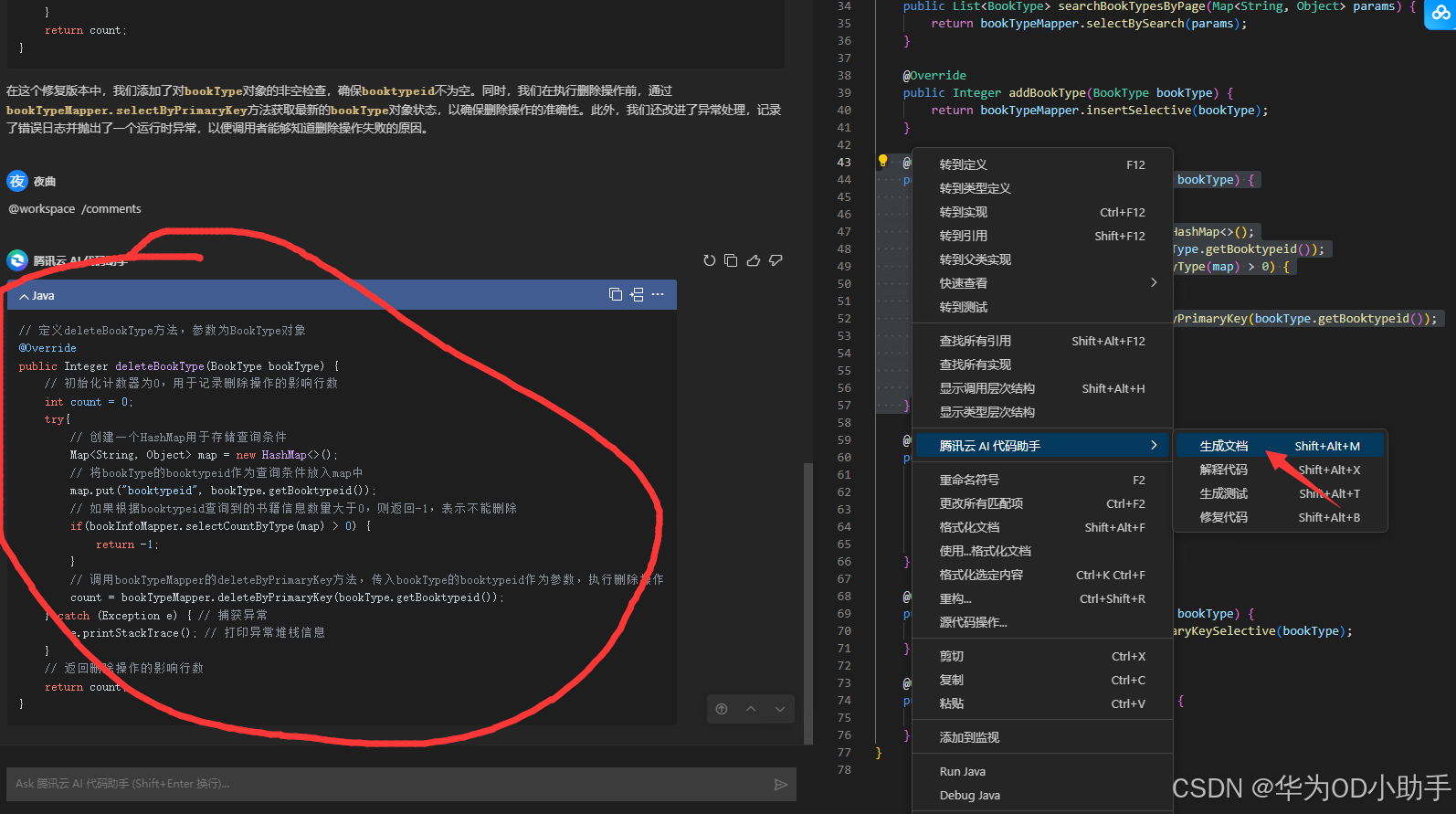Click Debug Java in the context menu
This screenshot has height=814, width=1456.
[x=1042, y=795]
